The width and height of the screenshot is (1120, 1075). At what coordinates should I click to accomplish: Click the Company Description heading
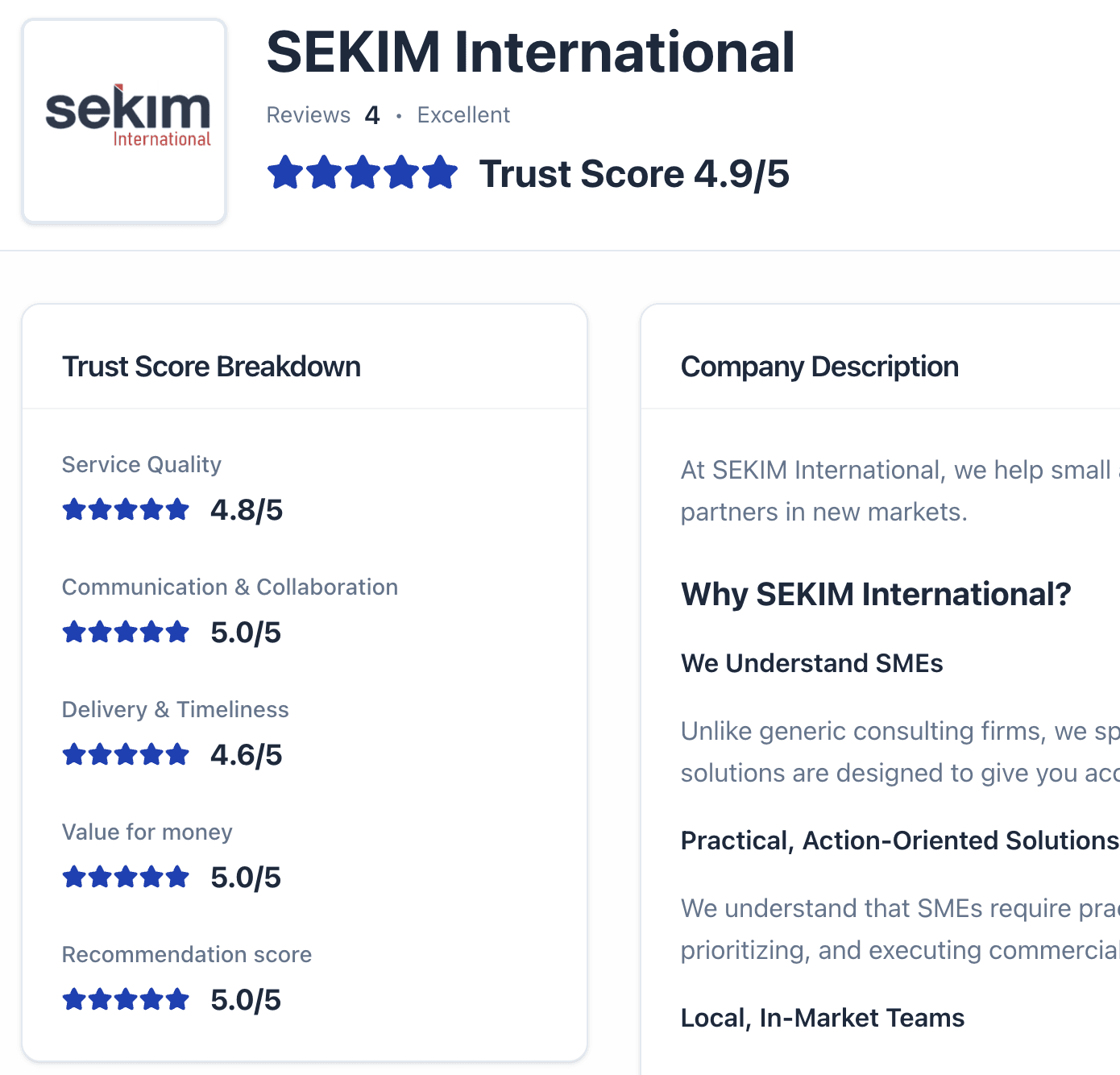[x=819, y=367]
